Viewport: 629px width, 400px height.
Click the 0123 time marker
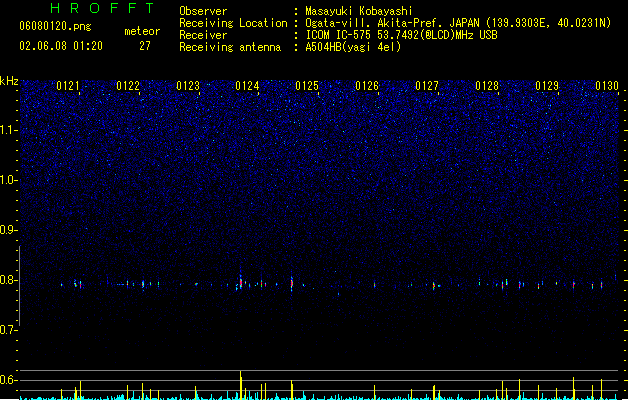click(x=188, y=86)
